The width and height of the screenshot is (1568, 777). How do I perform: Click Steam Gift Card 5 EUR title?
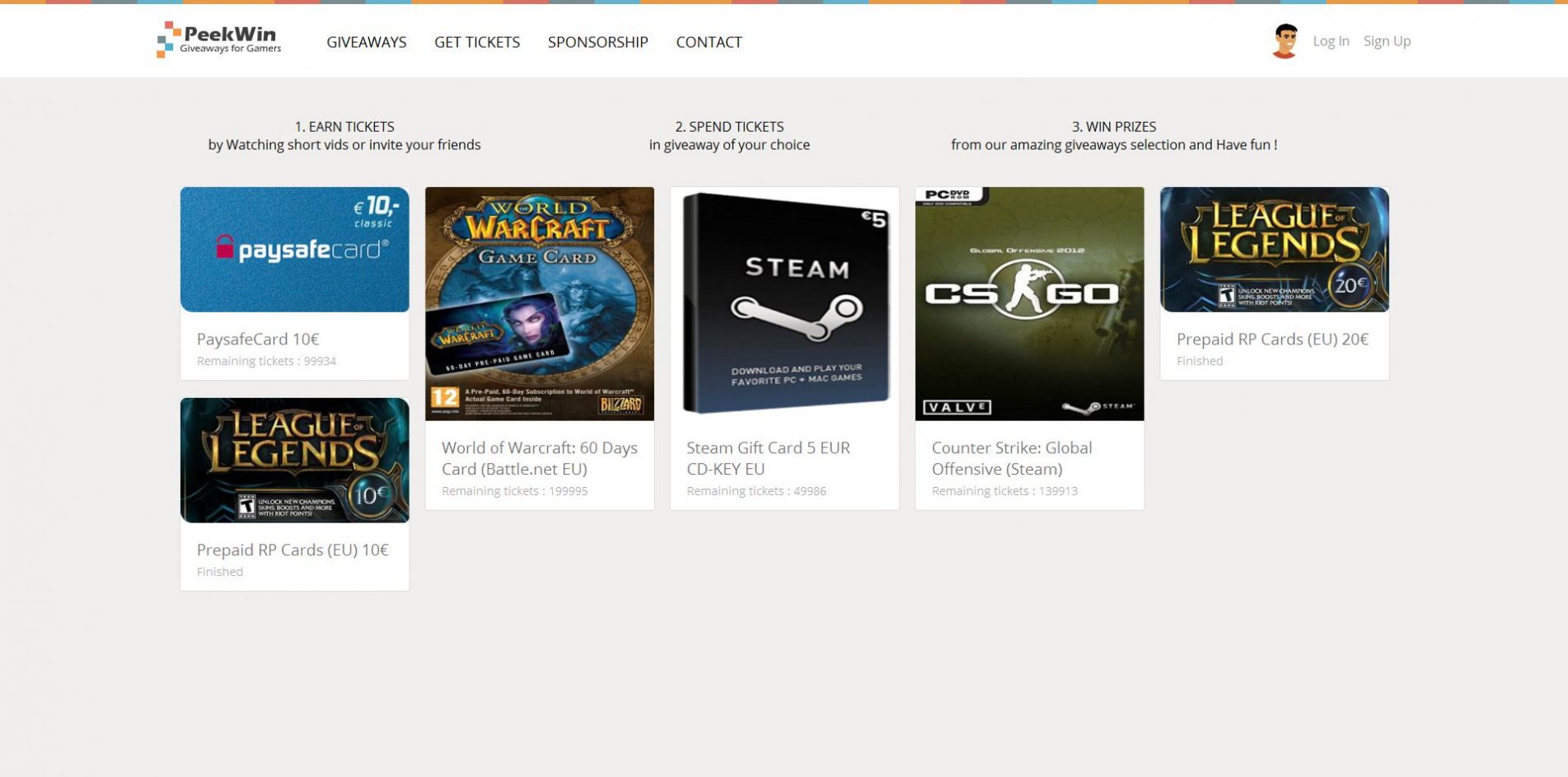769,458
